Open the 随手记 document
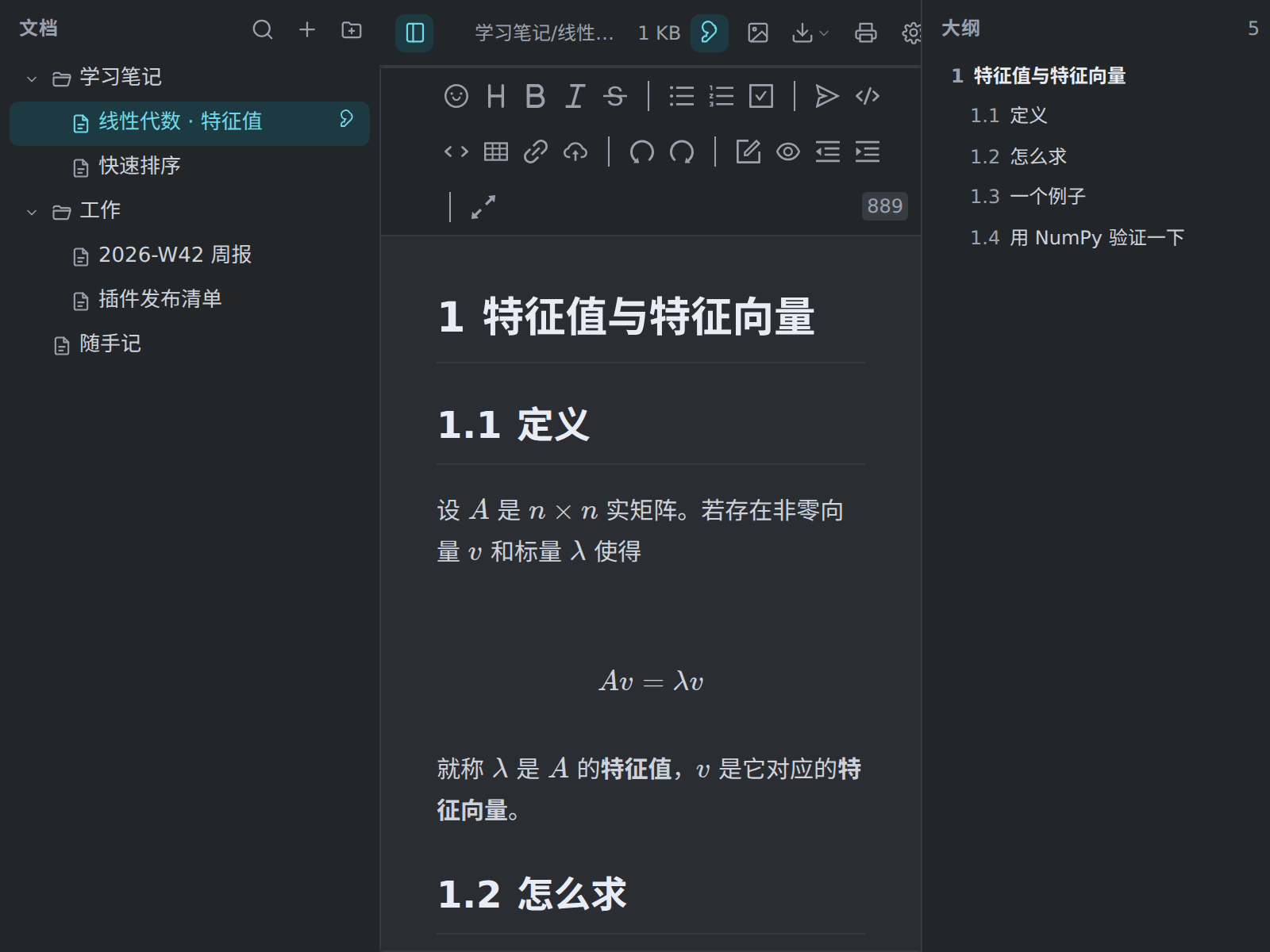The height and width of the screenshot is (952, 1270). point(190,344)
